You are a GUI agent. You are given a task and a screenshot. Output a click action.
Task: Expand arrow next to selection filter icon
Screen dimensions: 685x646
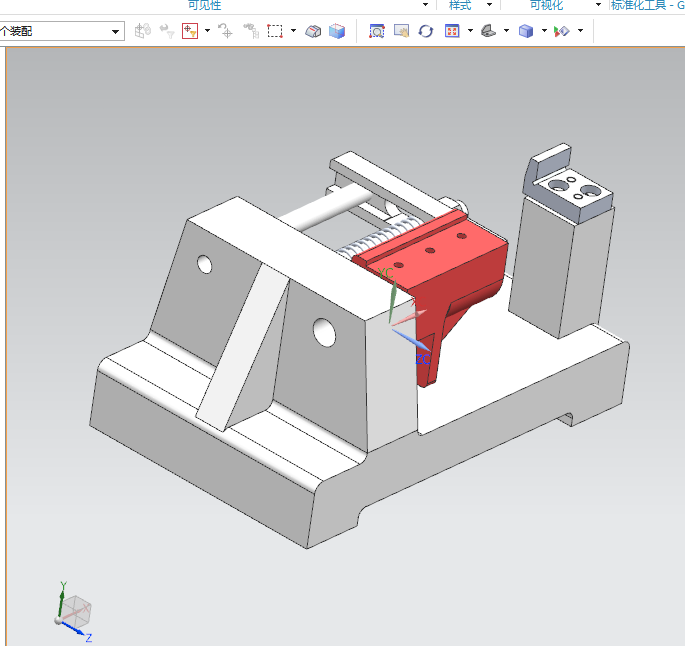207,32
